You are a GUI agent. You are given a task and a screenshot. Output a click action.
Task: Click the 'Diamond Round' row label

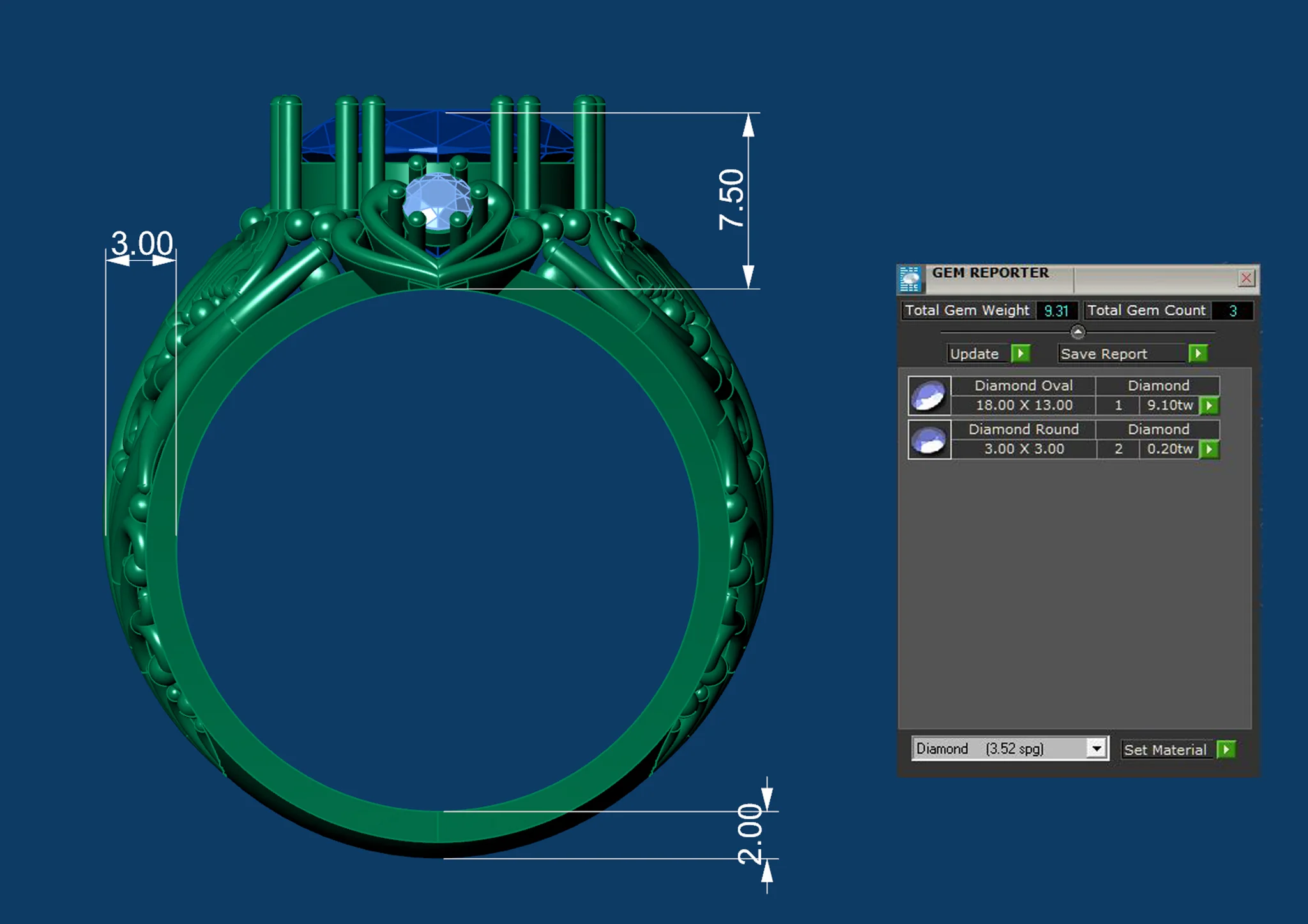[1023, 429]
